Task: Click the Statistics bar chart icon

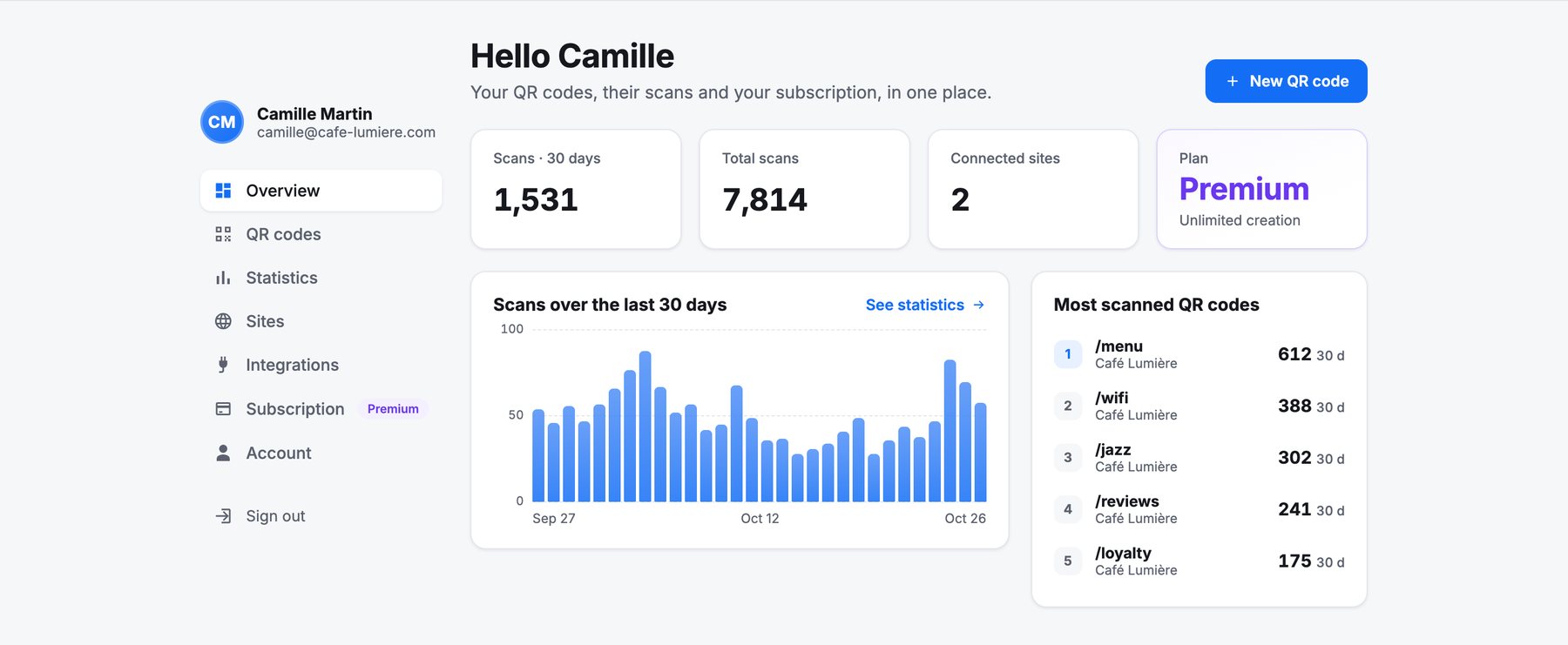Action: [x=223, y=278]
